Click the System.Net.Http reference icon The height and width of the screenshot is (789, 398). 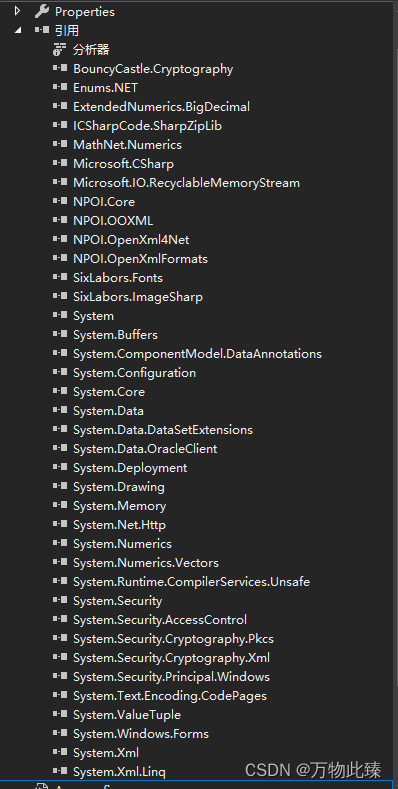coord(60,525)
